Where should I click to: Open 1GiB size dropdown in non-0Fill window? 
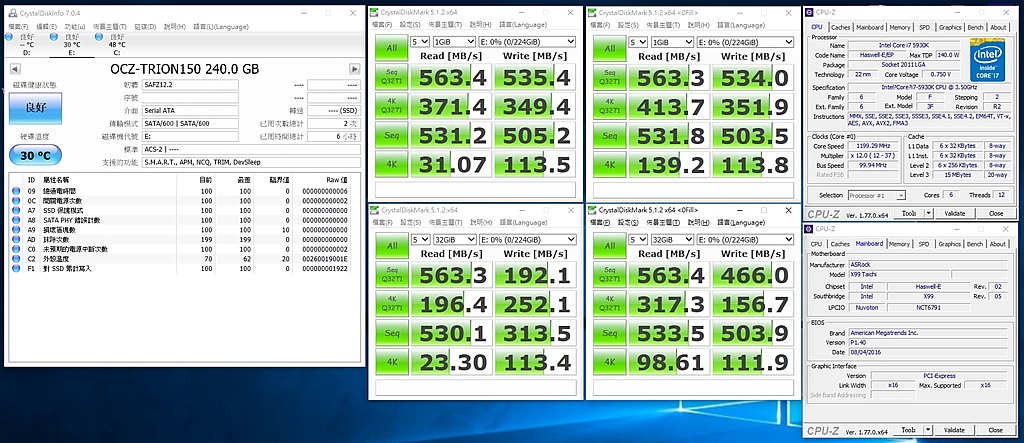tap(454, 41)
